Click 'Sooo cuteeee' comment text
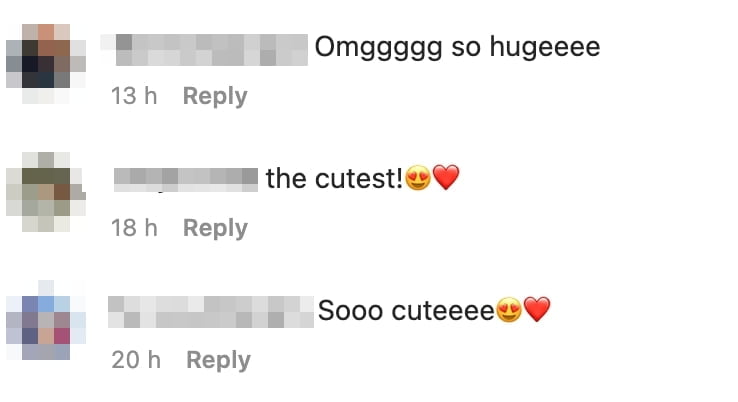Image resolution: width=738 pixels, height=402 pixels. tap(406, 311)
